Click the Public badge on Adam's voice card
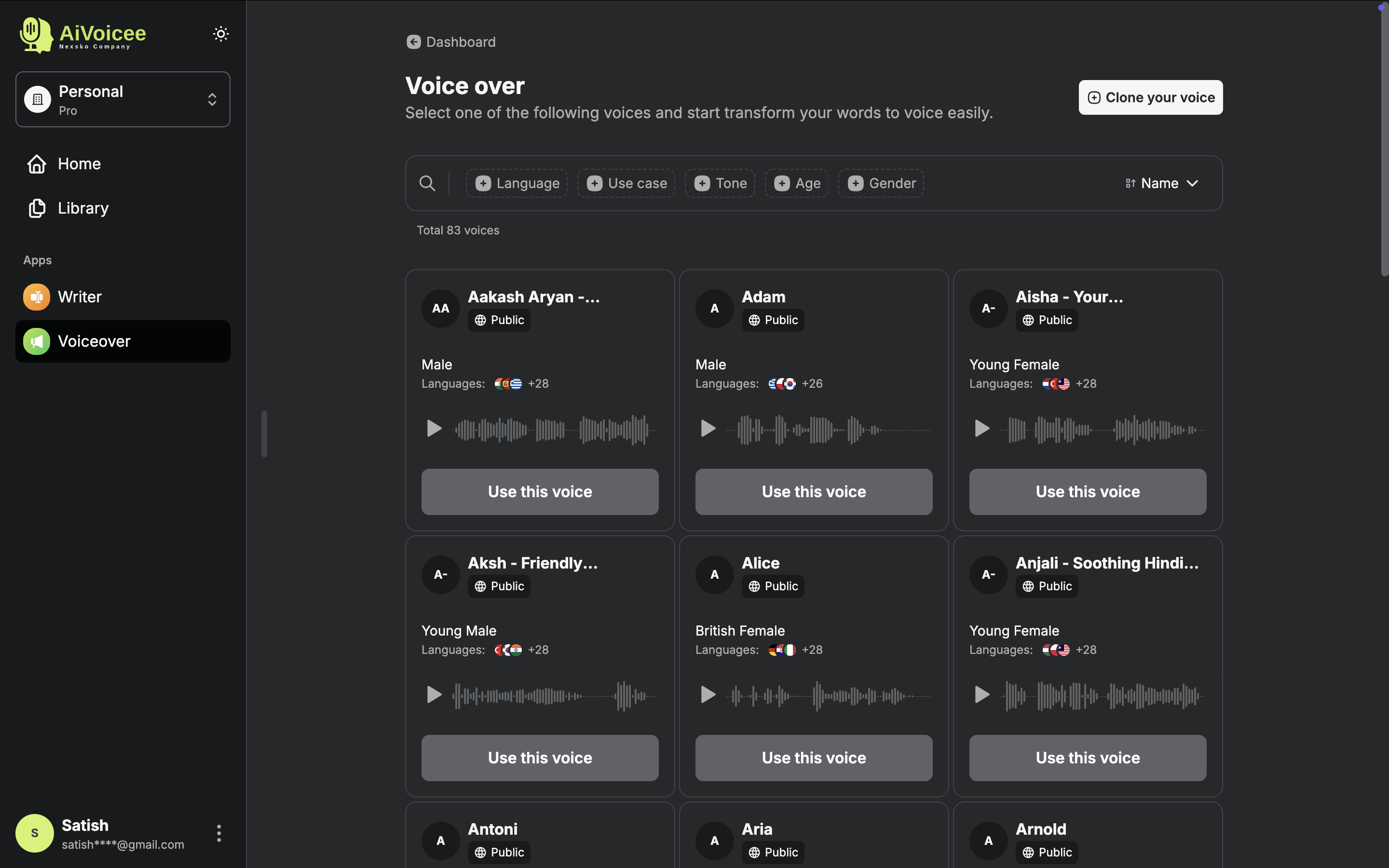The image size is (1389, 868). [773, 320]
